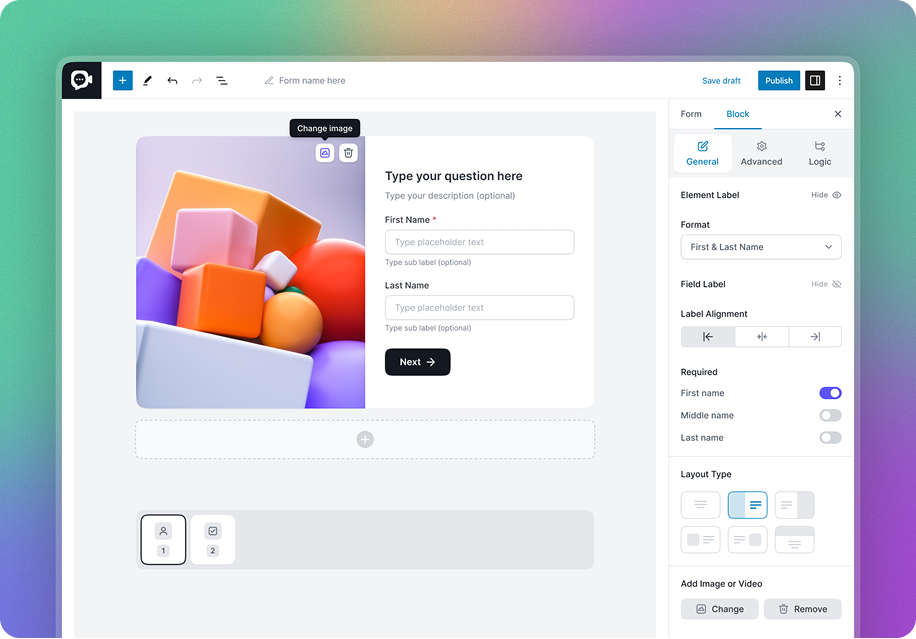Screen dimensions: 916x639
Task: Choose the small image right layout
Action: [x=748, y=540]
